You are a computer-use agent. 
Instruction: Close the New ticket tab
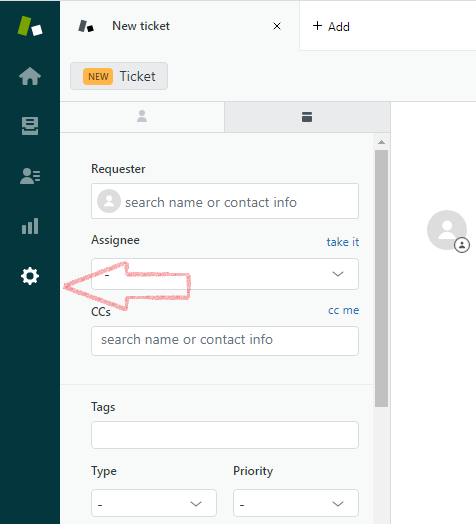277,26
